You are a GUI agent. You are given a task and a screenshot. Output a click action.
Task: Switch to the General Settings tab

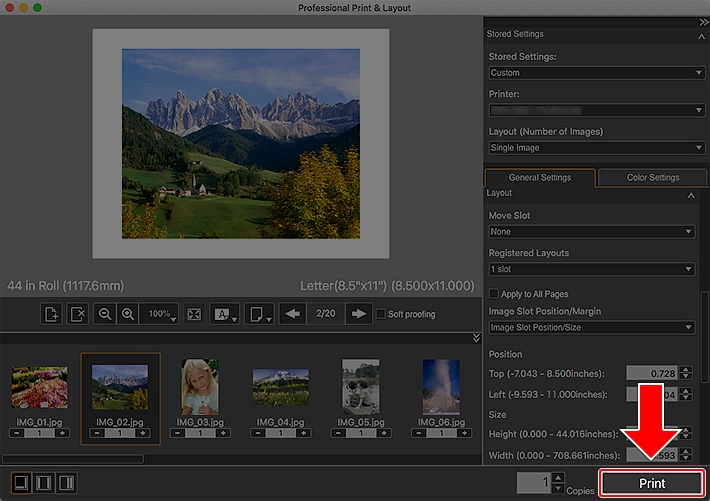pyautogui.click(x=540, y=178)
